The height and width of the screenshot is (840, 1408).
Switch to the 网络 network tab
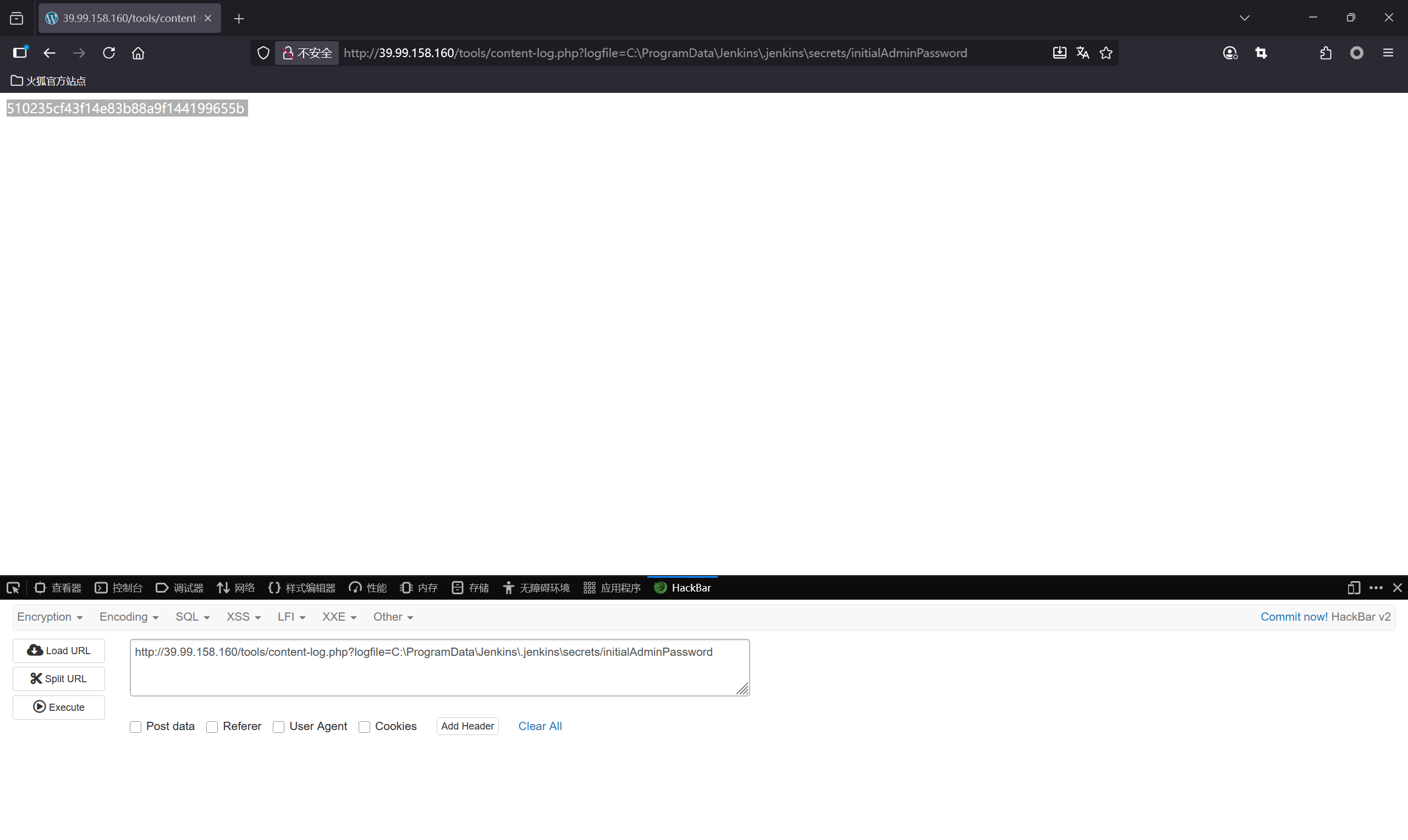pos(236,588)
